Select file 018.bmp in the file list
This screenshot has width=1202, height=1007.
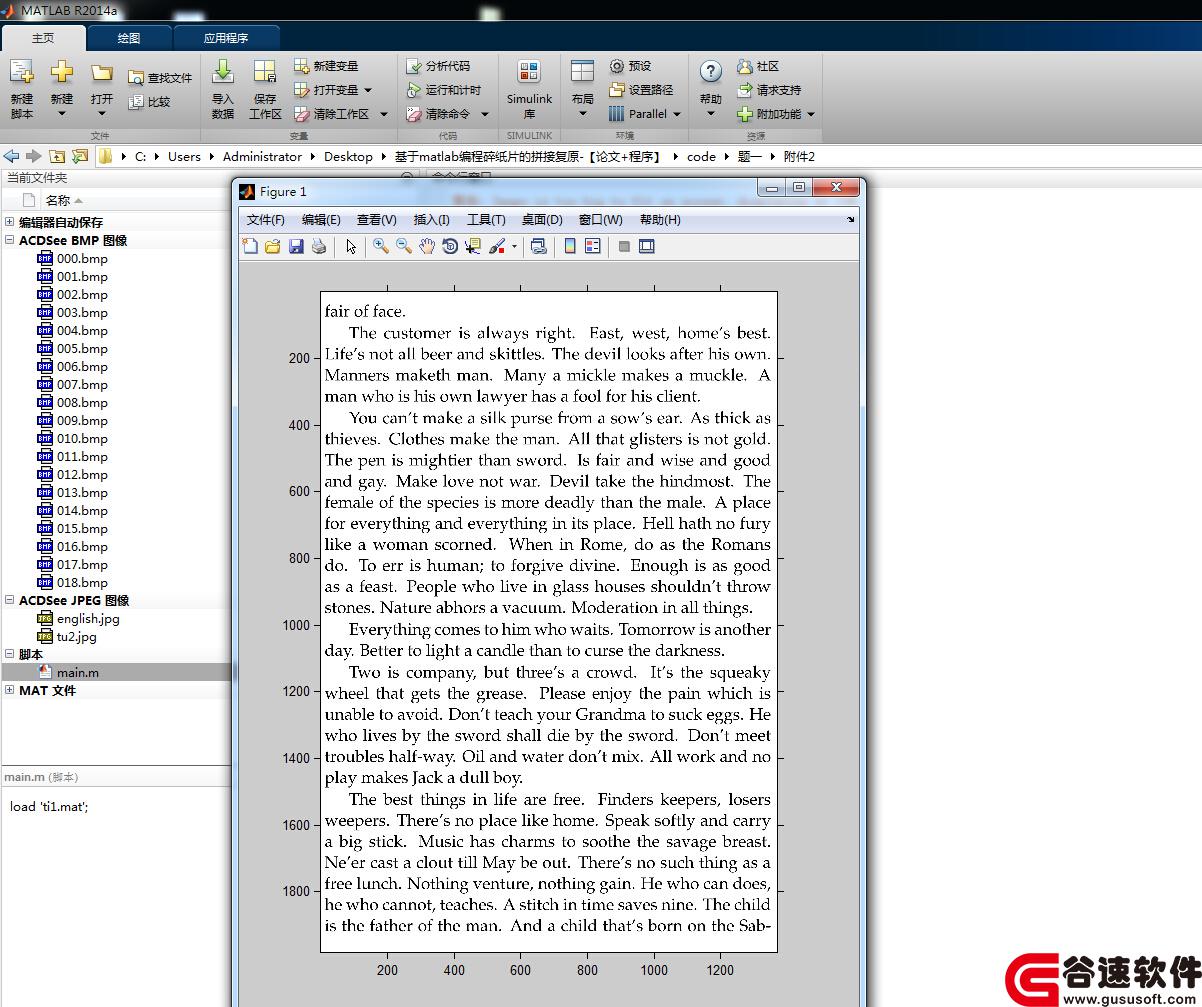[x=72, y=582]
